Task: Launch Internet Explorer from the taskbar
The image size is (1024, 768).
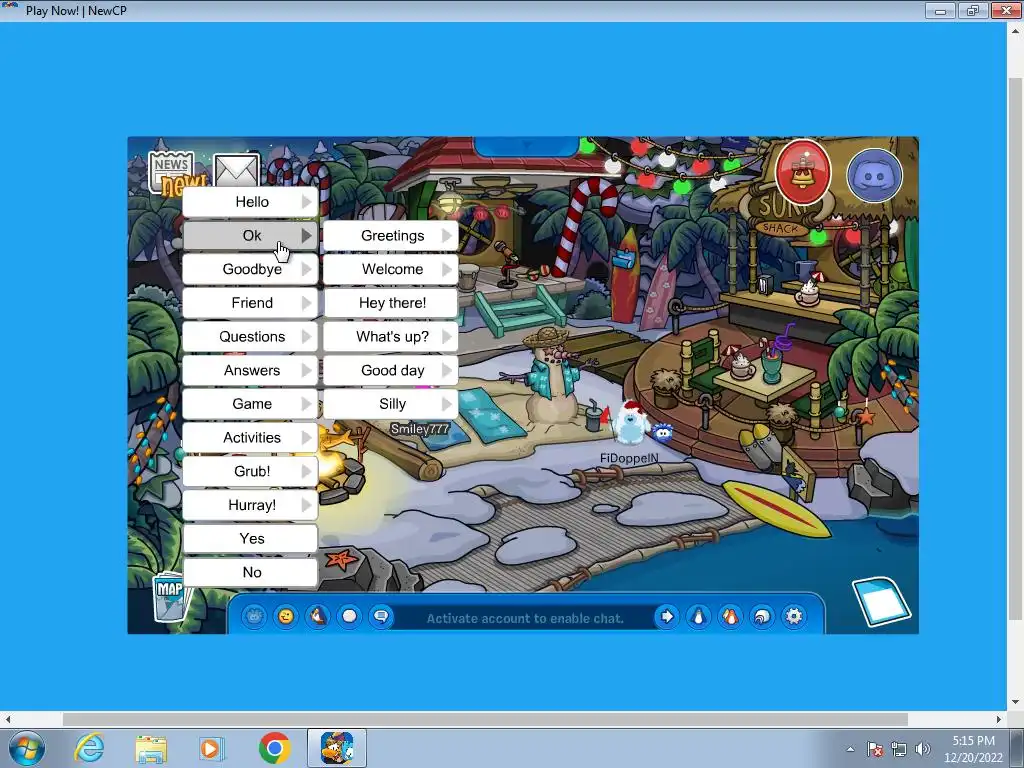Action: pyautogui.click(x=89, y=748)
